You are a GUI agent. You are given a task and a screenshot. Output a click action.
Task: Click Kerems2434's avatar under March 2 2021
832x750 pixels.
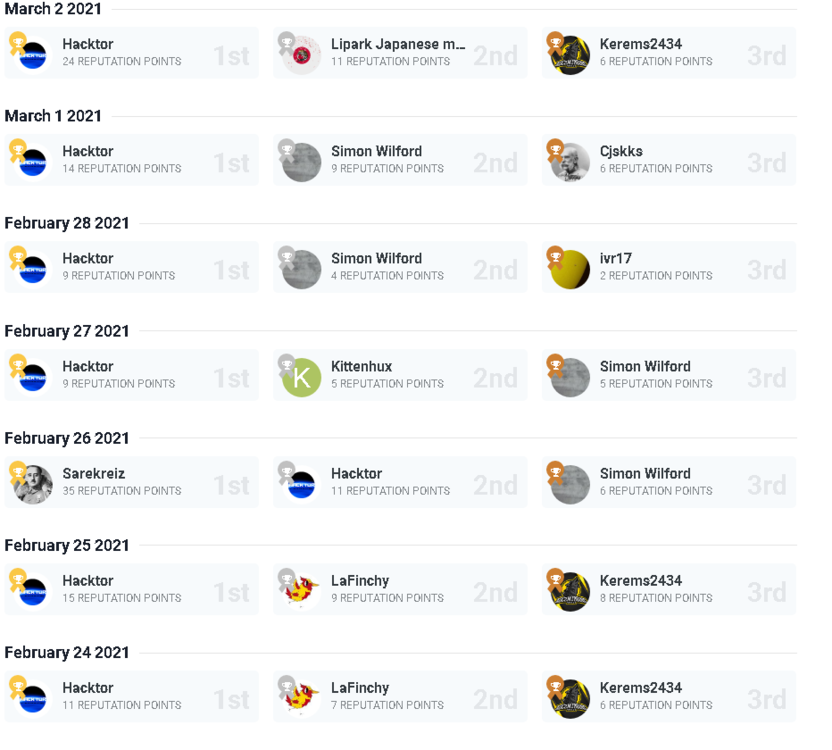pos(570,55)
